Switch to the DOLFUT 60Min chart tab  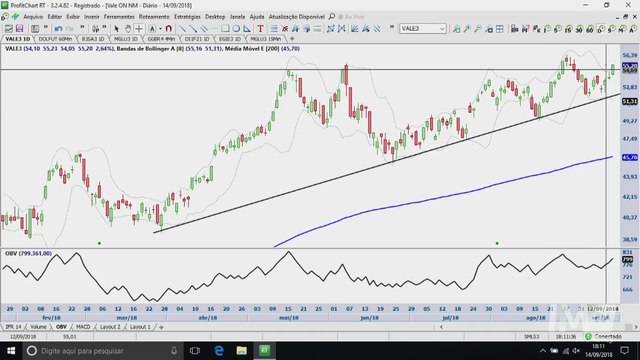[x=55, y=39]
